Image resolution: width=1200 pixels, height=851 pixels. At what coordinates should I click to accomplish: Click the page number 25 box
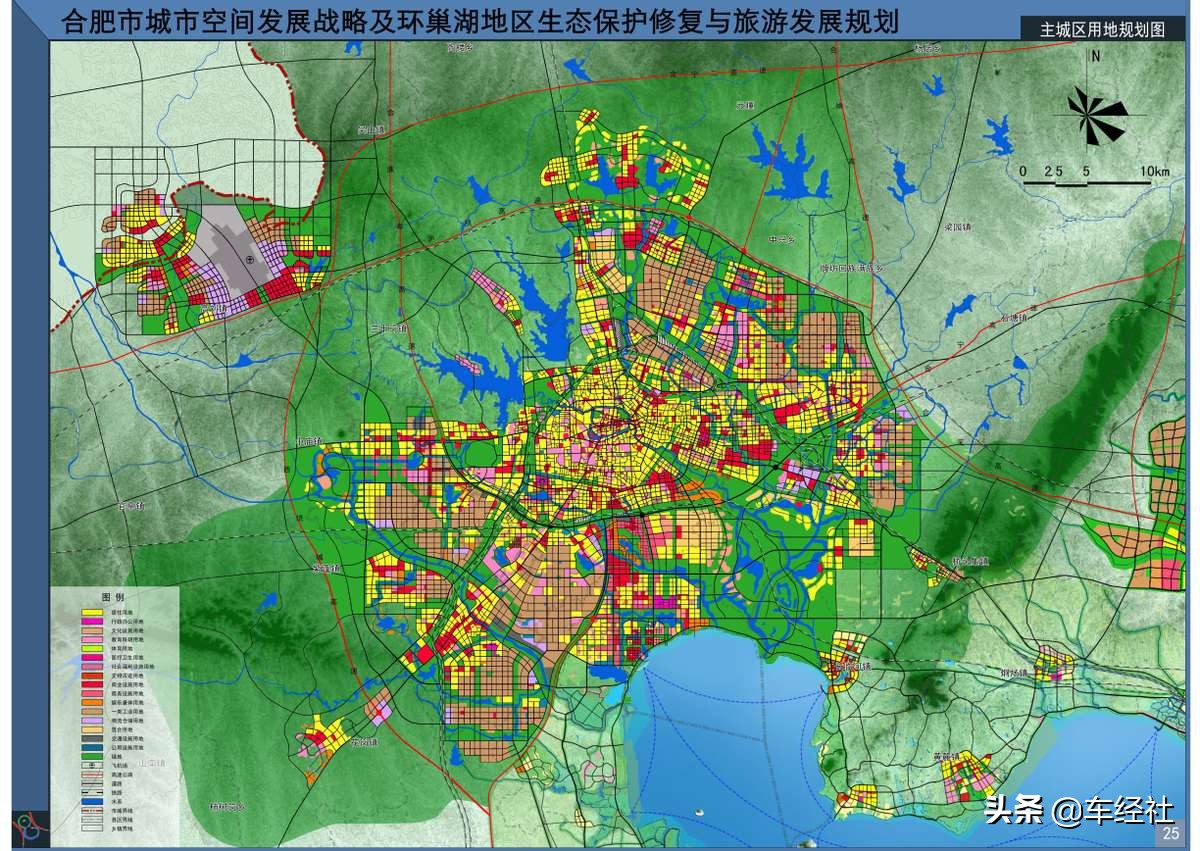1168,833
